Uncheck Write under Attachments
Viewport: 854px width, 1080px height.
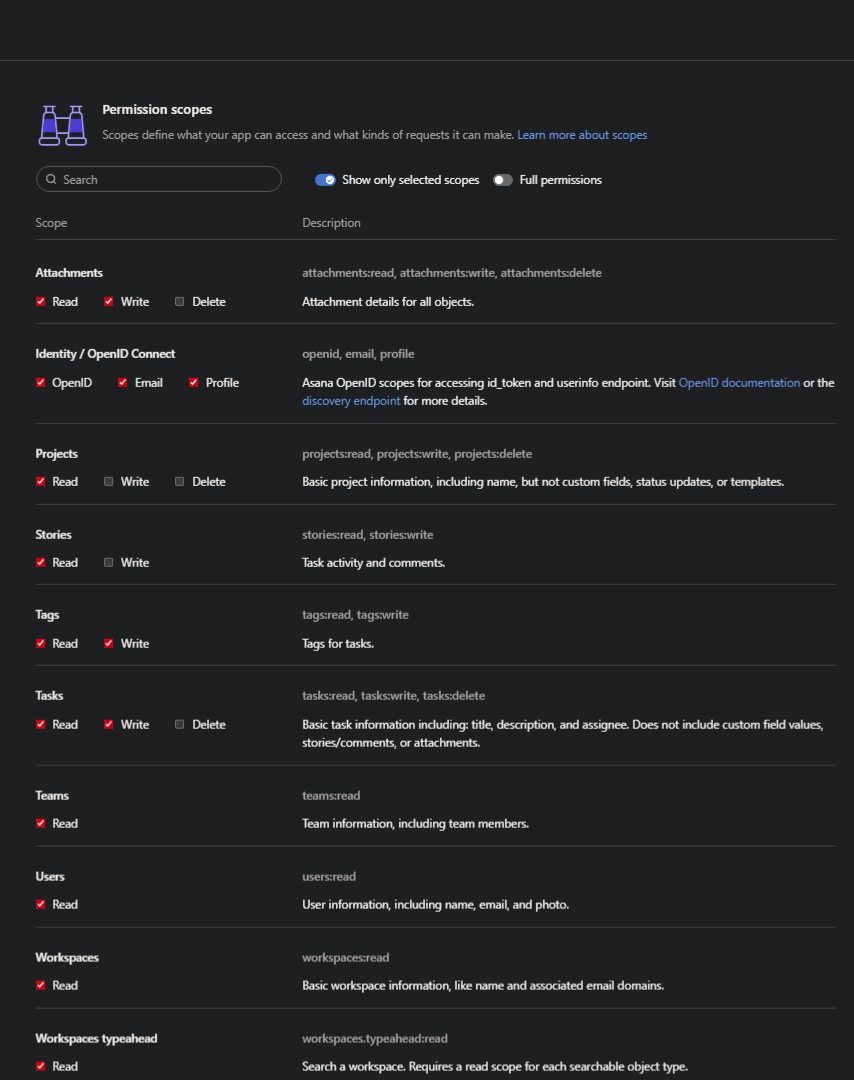coord(108,302)
